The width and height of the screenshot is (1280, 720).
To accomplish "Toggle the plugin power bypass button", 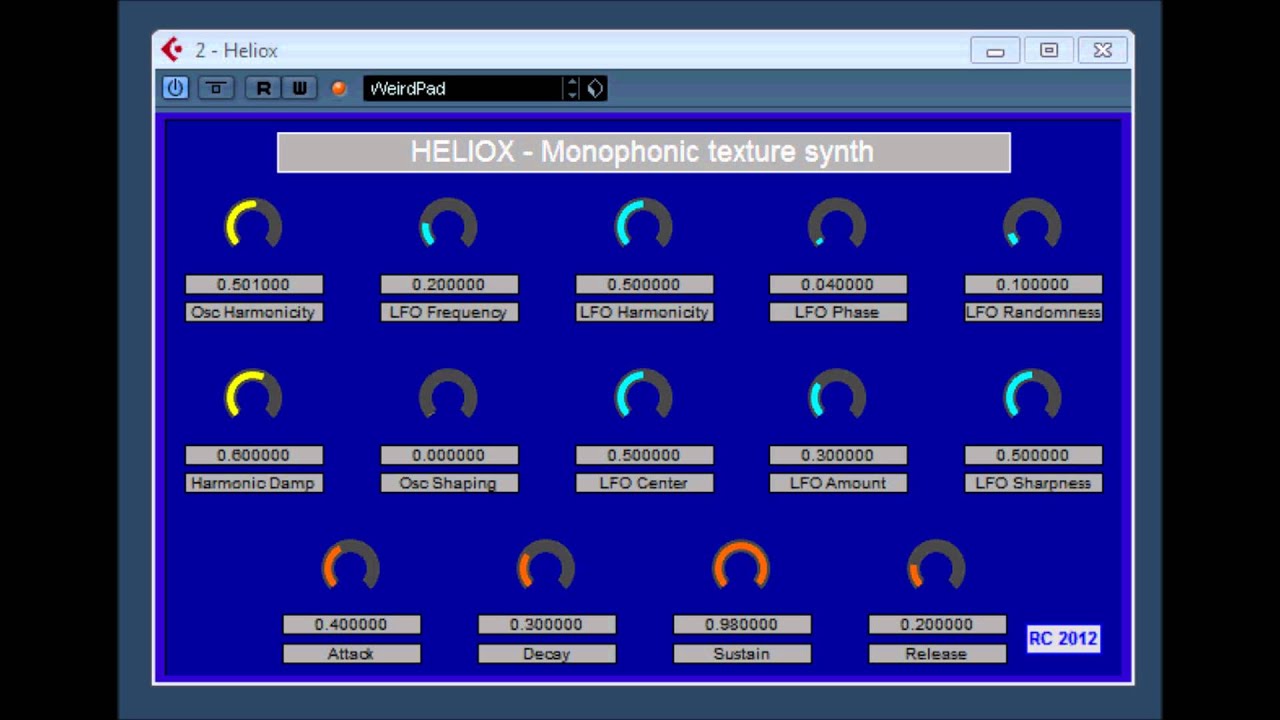I will [175, 88].
